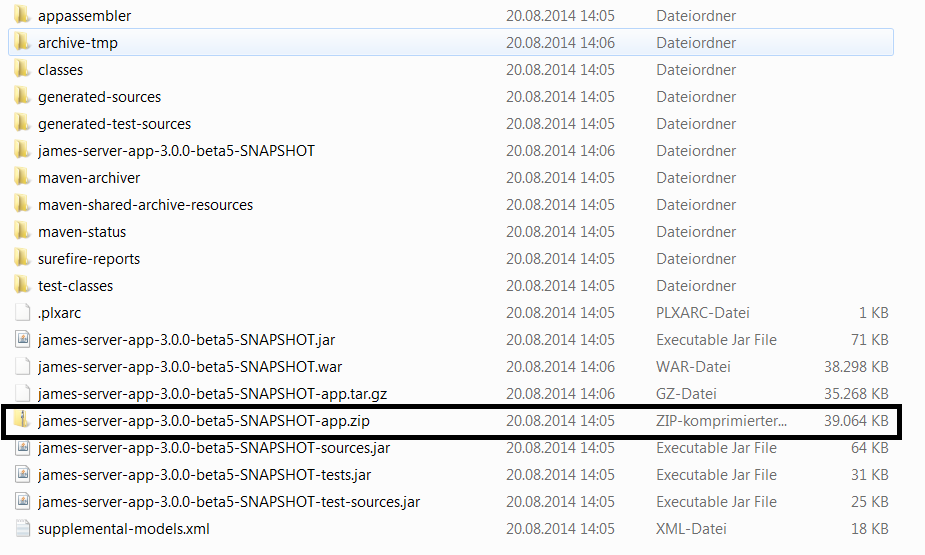The width and height of the screenshot is (925, 555).
Task: Click the .plxarc file icon
Action: click(x=22, y=313)
